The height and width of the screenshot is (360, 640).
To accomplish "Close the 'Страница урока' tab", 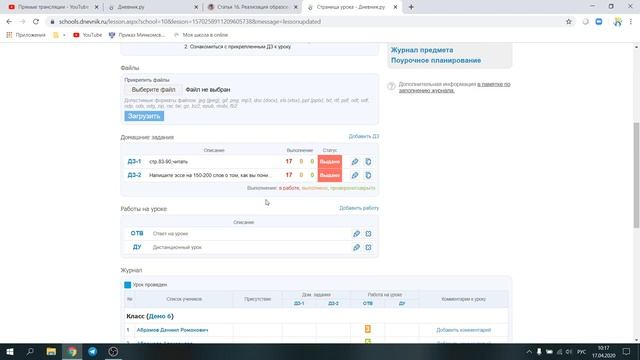I will 395,7.
